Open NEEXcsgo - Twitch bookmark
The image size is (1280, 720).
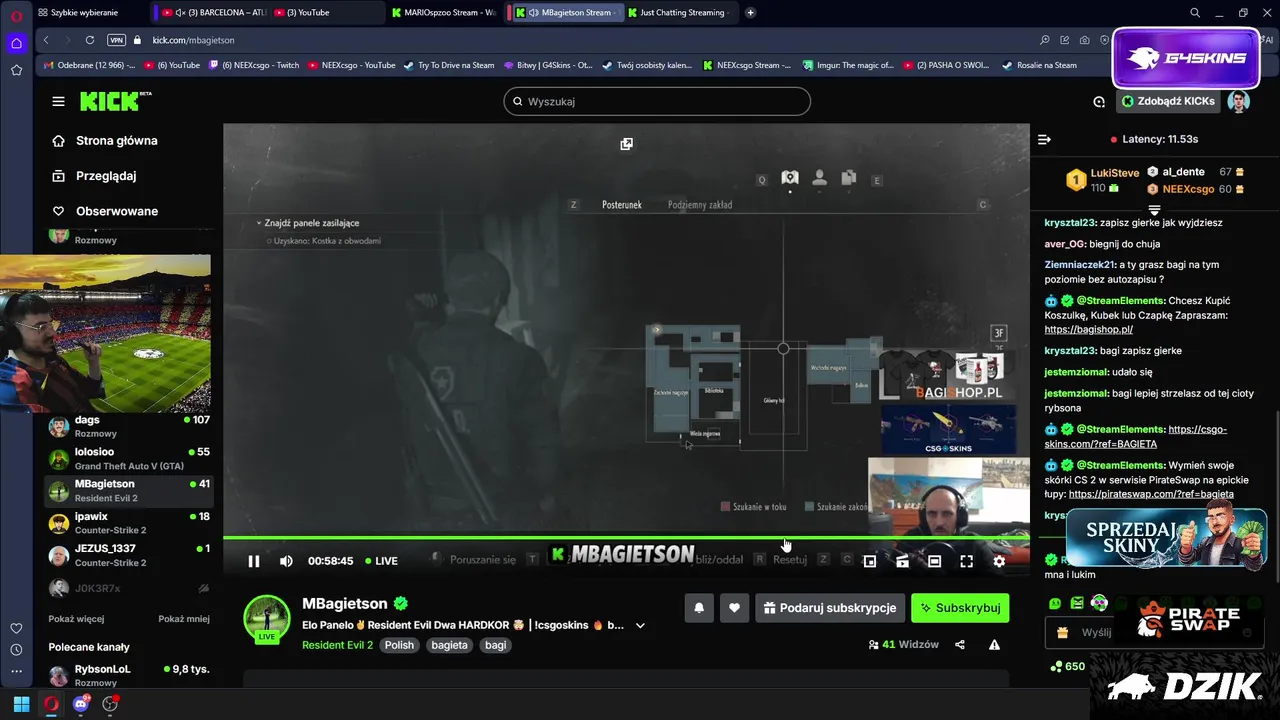tap(252, 65)
